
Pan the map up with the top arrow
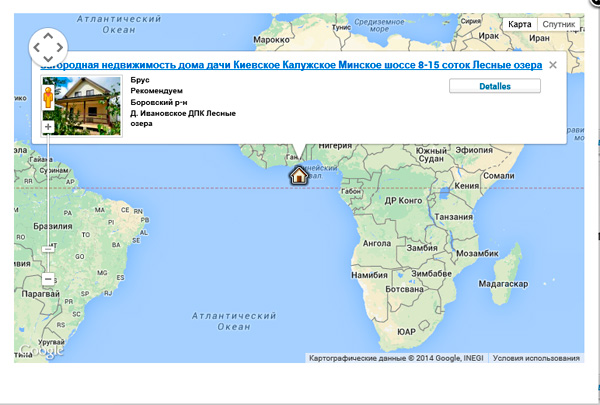[x=48, y=35]
